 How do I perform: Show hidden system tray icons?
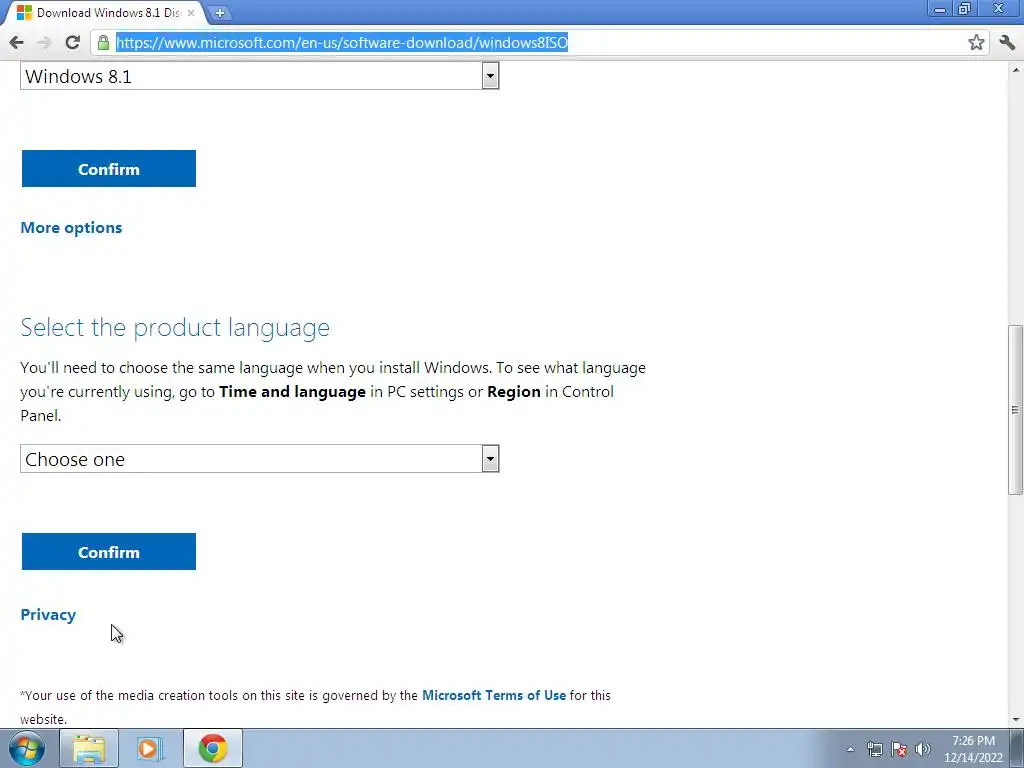pyautogui.click(x=850, y=750)
